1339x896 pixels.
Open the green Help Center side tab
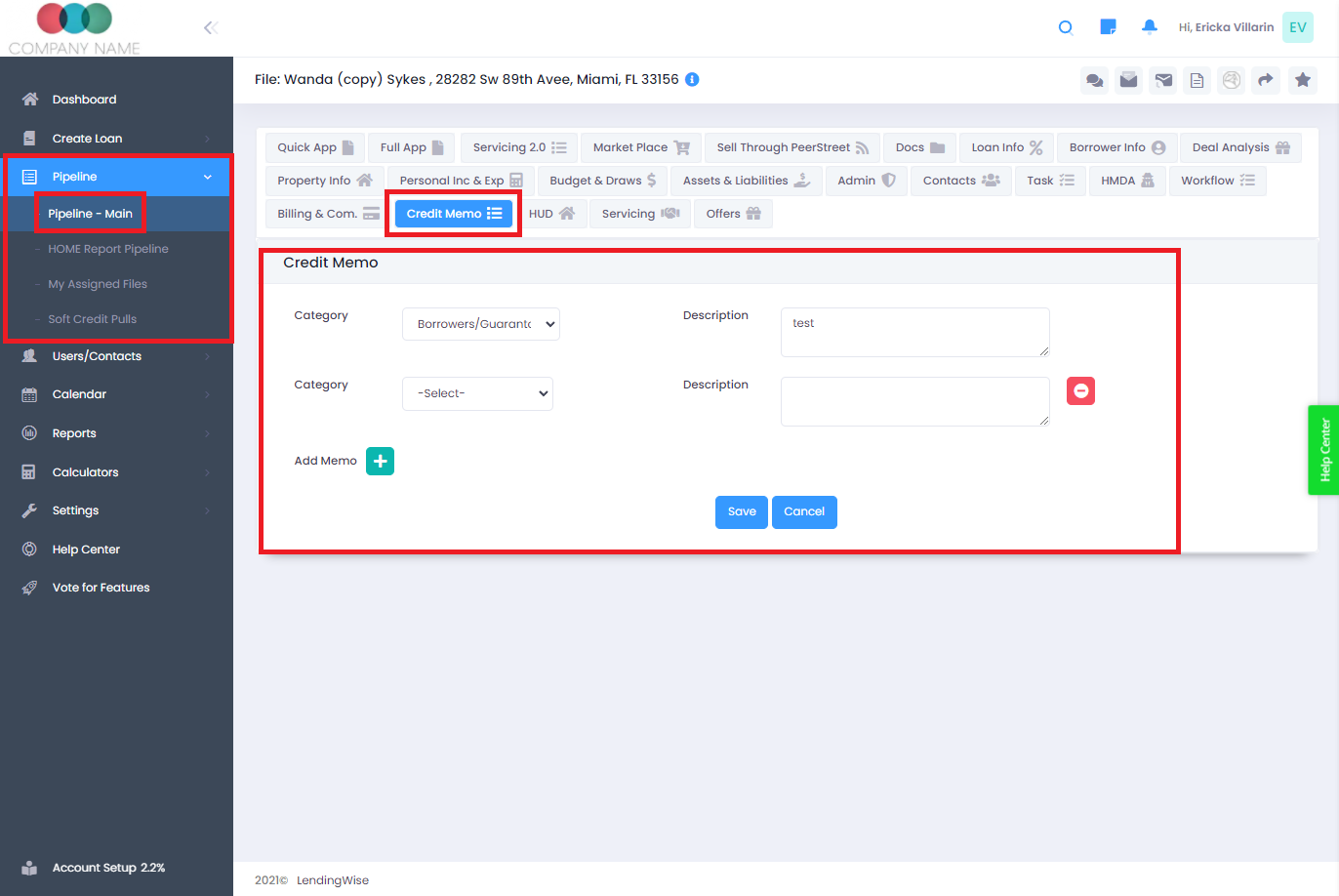[x=1323, y=450]
